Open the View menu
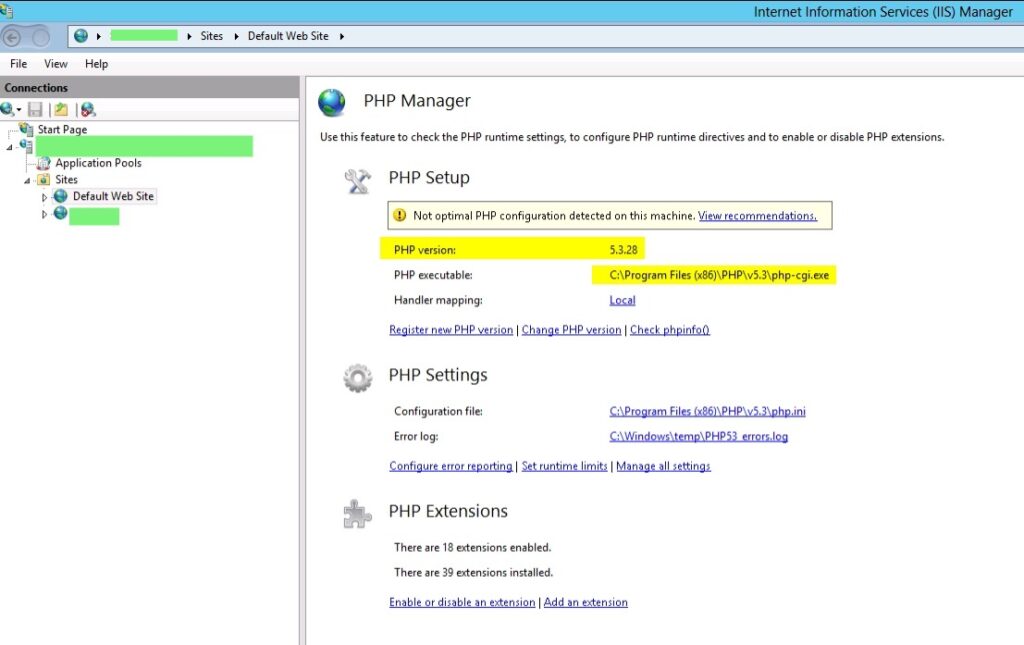1024x645 pixels. (56, 63)
